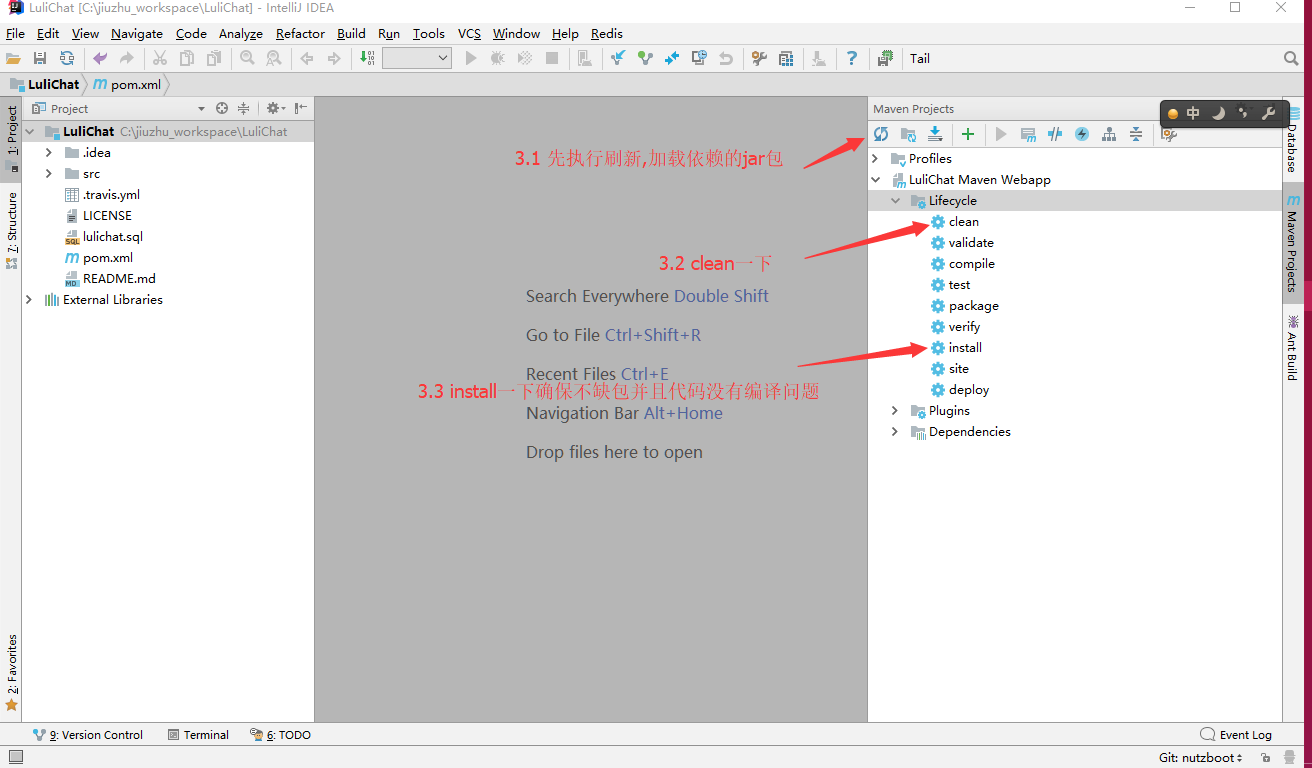Click the Cut scissors icon
Screen dimensions: 1312x768
pyautogui.click(x=160, y=59)
